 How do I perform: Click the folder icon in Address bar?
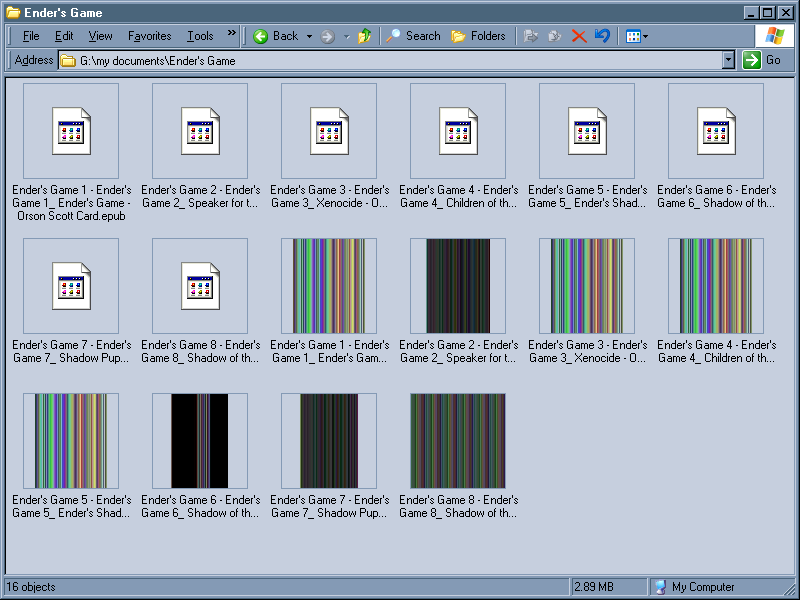[x=68, y=61]
